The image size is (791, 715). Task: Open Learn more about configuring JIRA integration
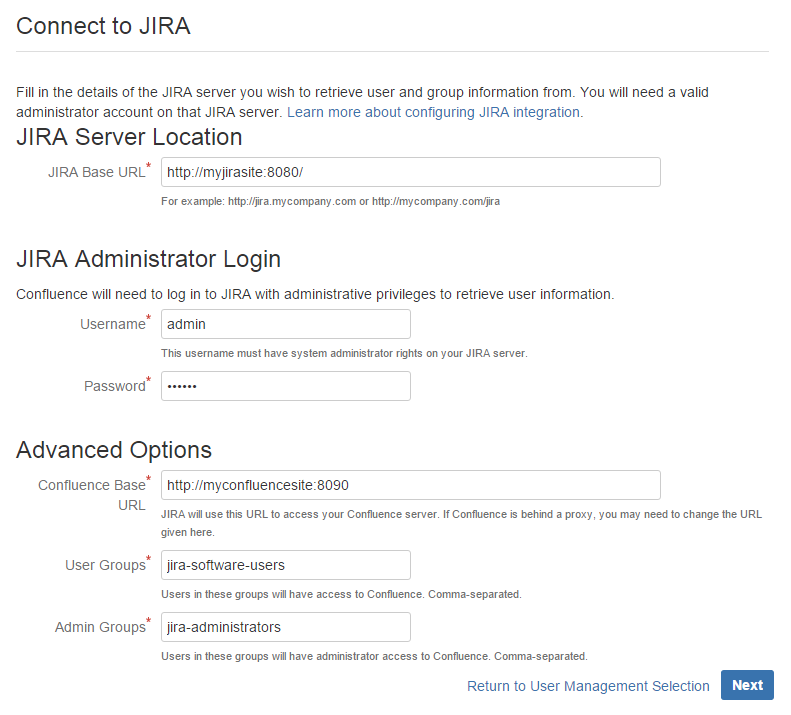coord(434,112)
